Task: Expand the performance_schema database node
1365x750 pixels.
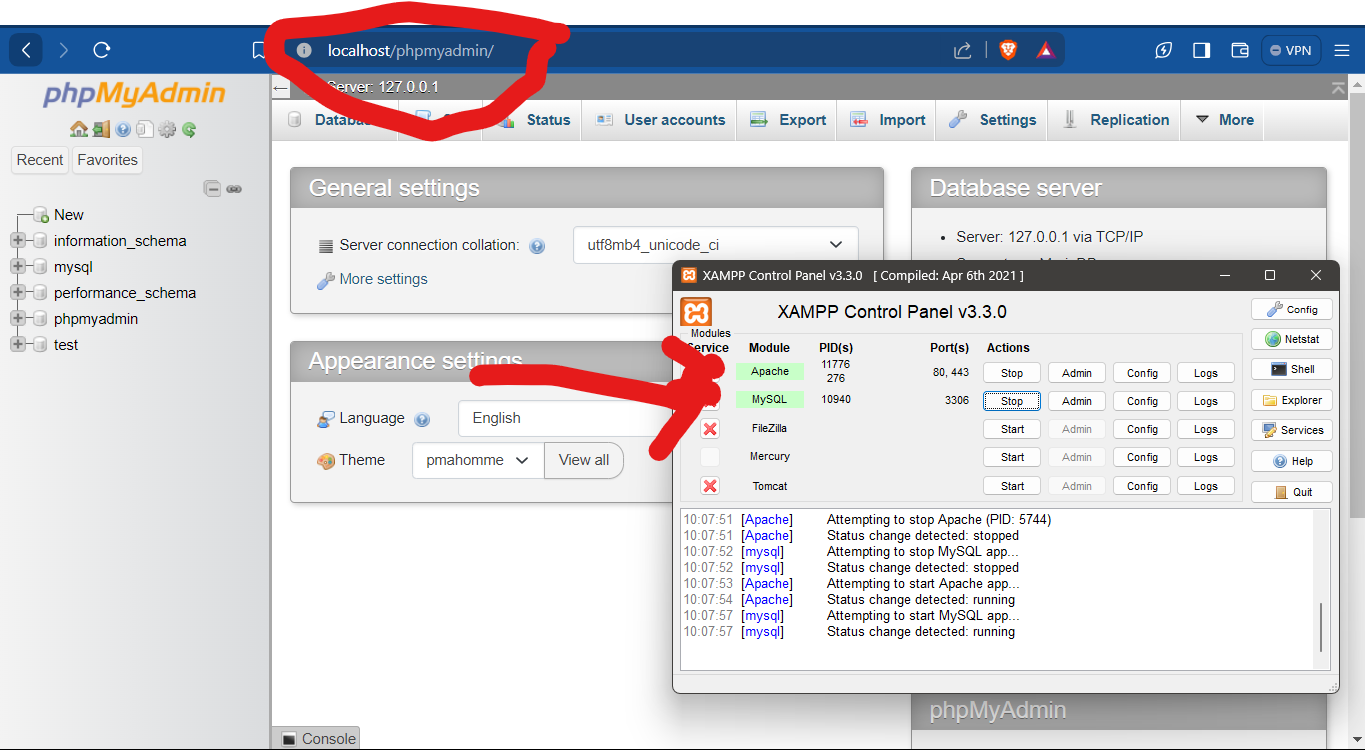Action: (17, 293)
